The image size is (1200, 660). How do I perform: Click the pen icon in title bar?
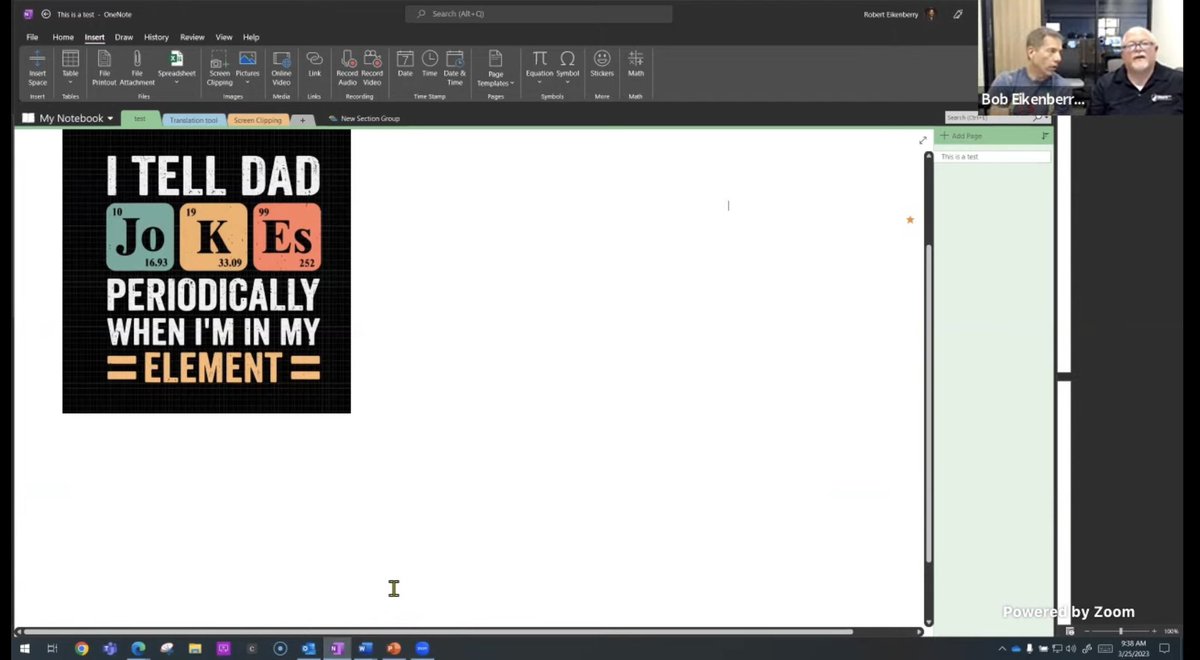click(x=958, y=14)
